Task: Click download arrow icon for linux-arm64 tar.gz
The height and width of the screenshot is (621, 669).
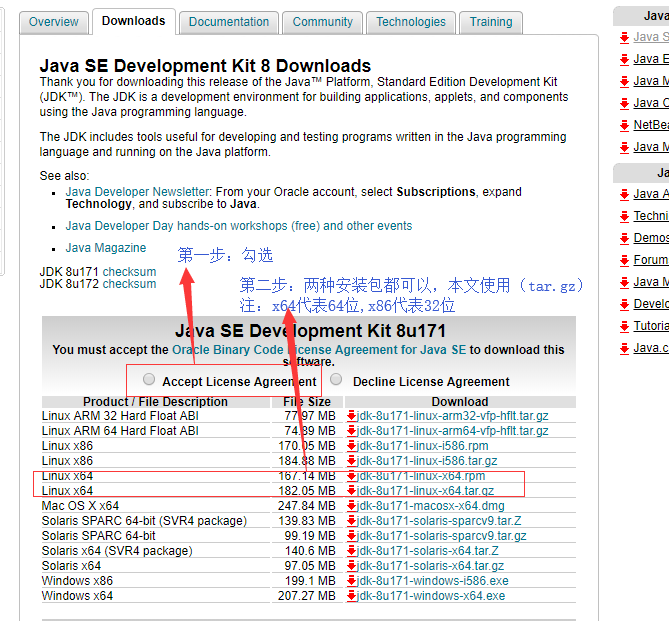Action: click(x=352, y=431)
